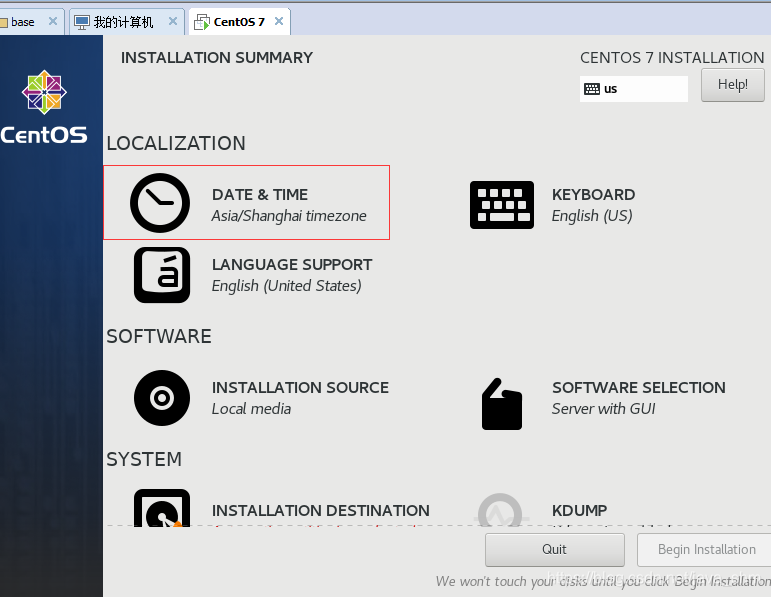Click the 我的计算机 tab monitor icon
771x597 pixels.
tap(82, 22)
